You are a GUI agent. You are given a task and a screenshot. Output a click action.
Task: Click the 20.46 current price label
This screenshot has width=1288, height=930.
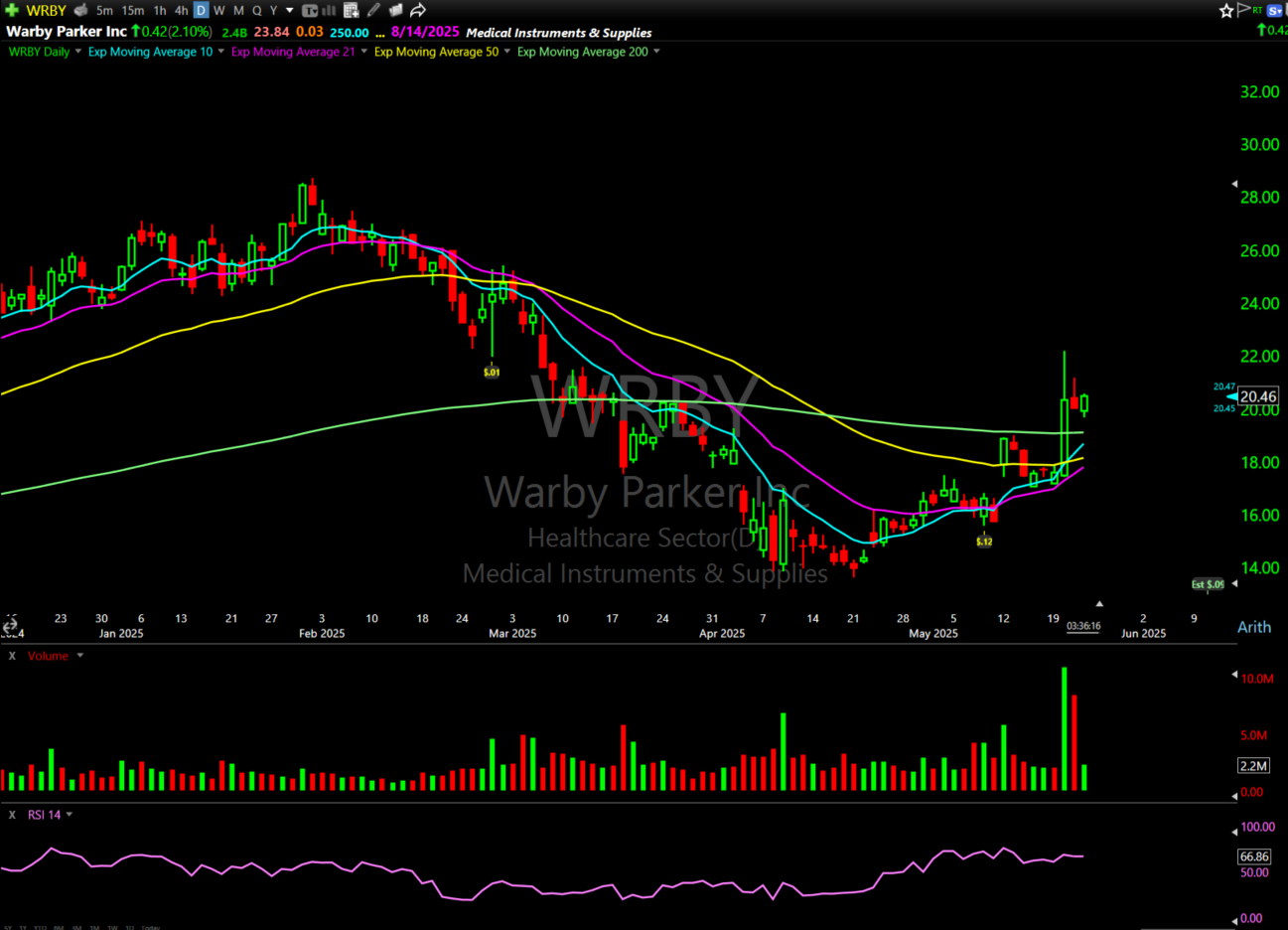(x=1258, y=396)
